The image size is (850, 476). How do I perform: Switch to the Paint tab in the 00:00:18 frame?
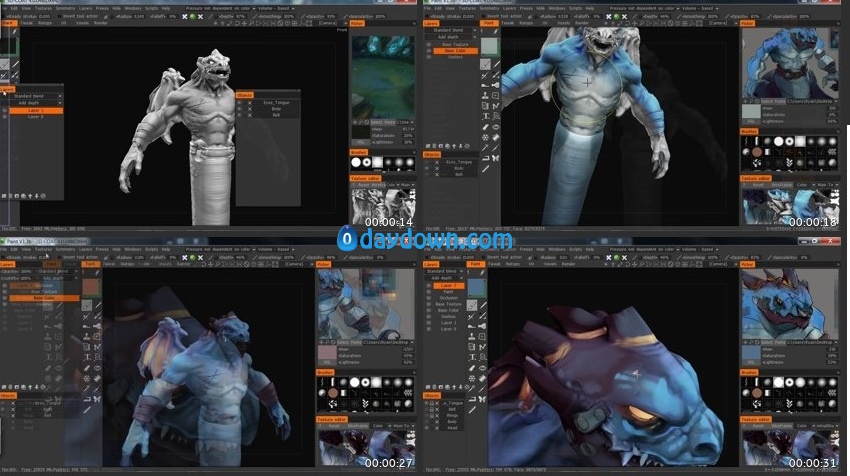point(489,23)
